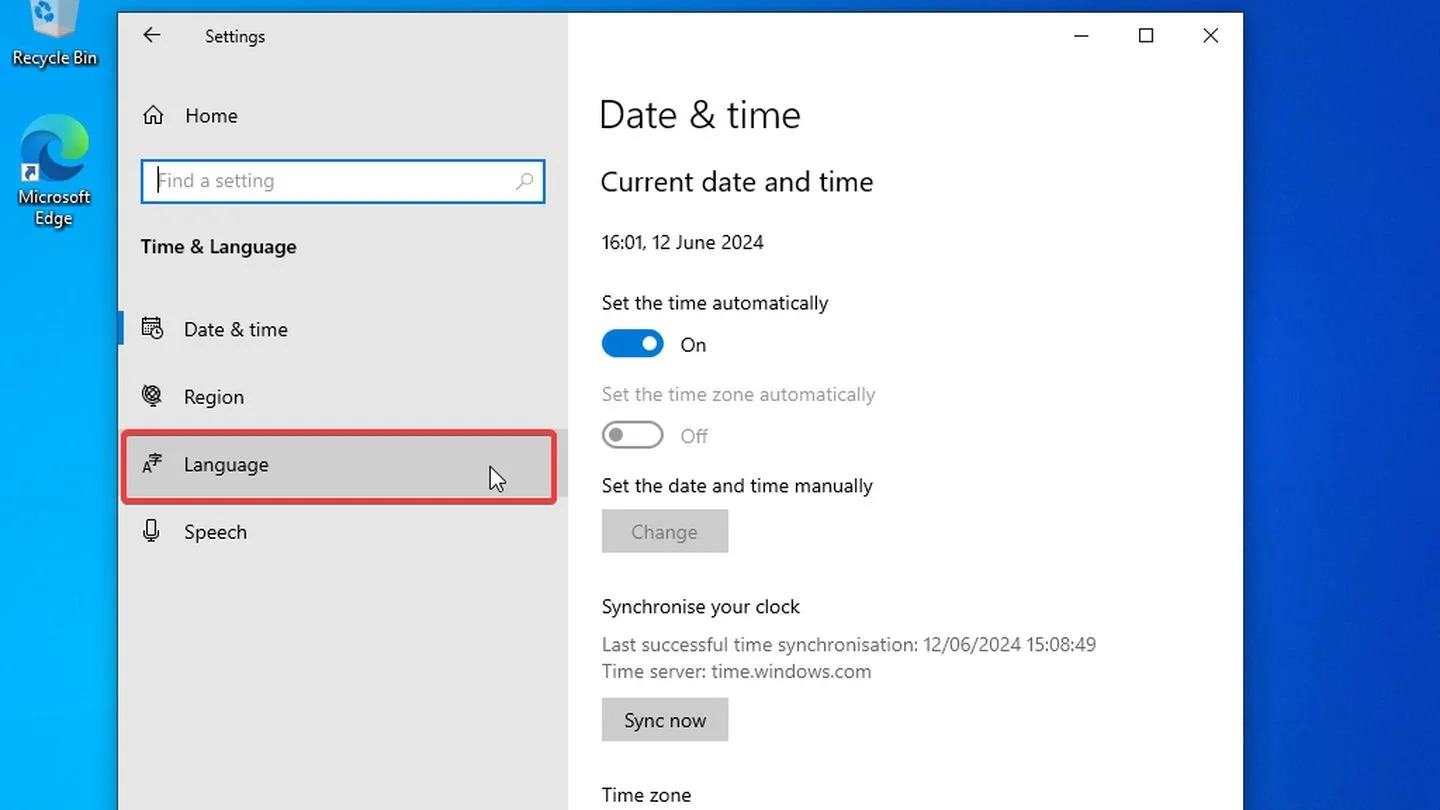This screenshot has height=810, width=1440.
Task: Click the Sync now button
Action: [665, 720]
